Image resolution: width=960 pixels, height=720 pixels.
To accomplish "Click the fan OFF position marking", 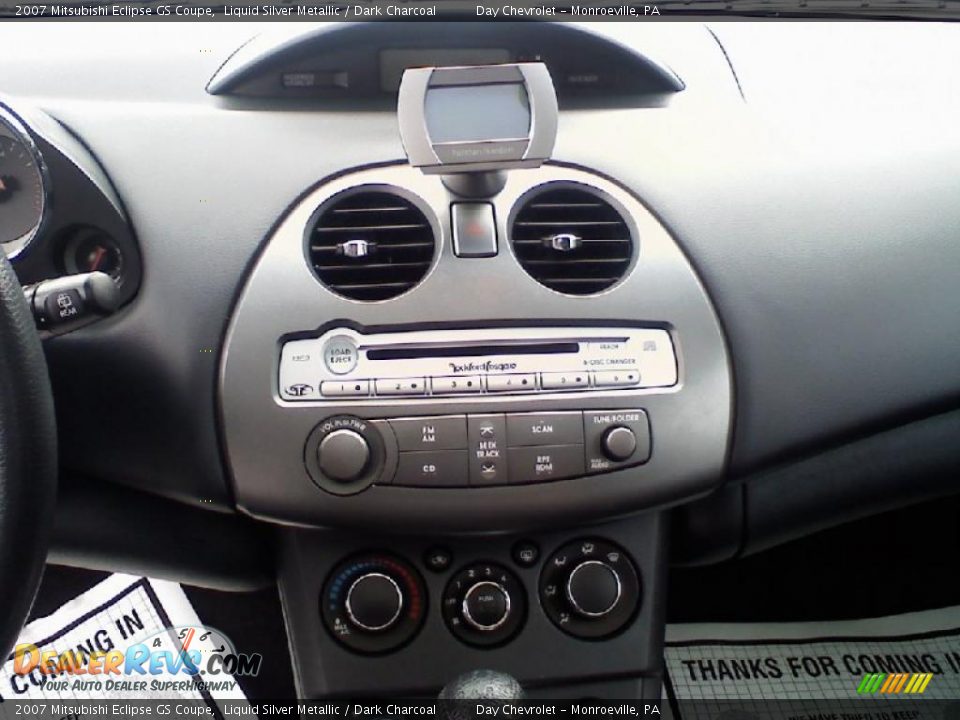I will (452, 602).
